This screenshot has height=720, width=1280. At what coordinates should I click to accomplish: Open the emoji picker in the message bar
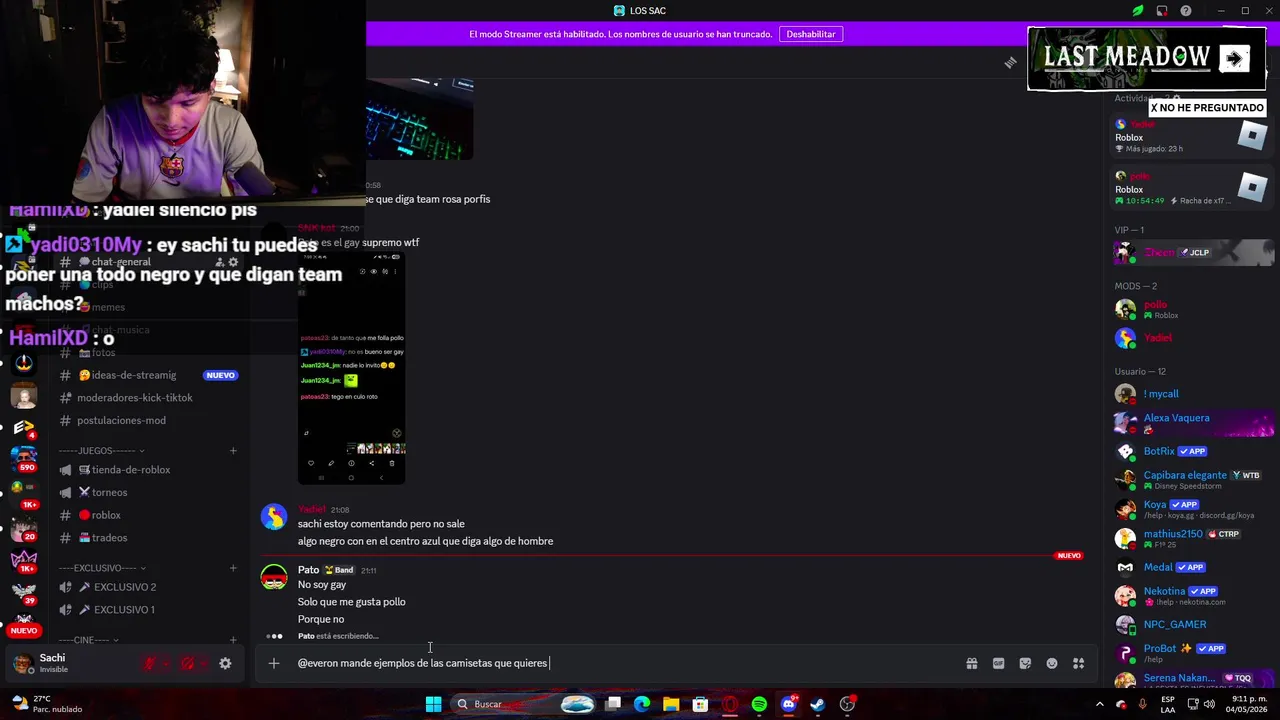(x=1052, y=663)
